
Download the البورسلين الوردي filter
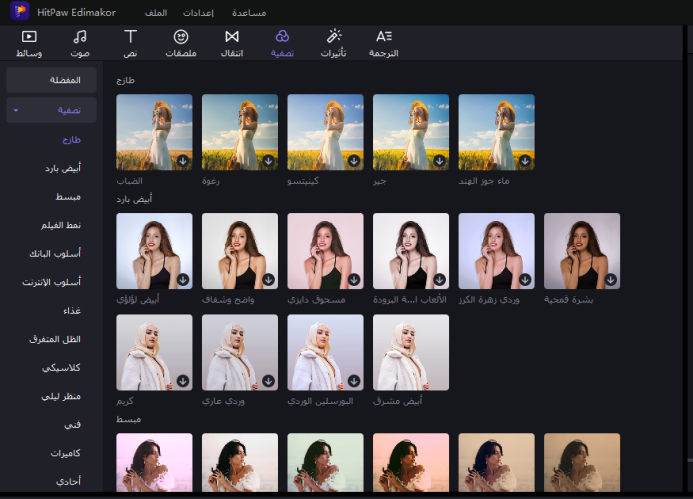[354, 381]
